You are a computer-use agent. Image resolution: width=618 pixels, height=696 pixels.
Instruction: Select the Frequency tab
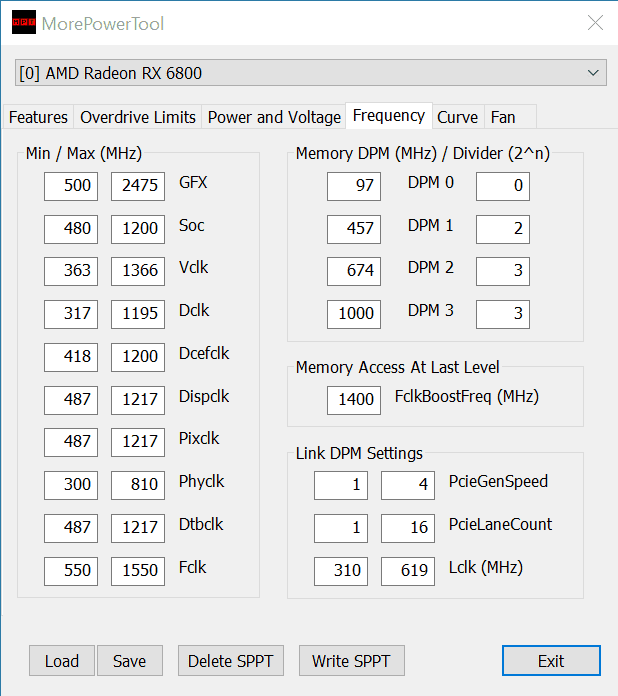click(389, 115)
